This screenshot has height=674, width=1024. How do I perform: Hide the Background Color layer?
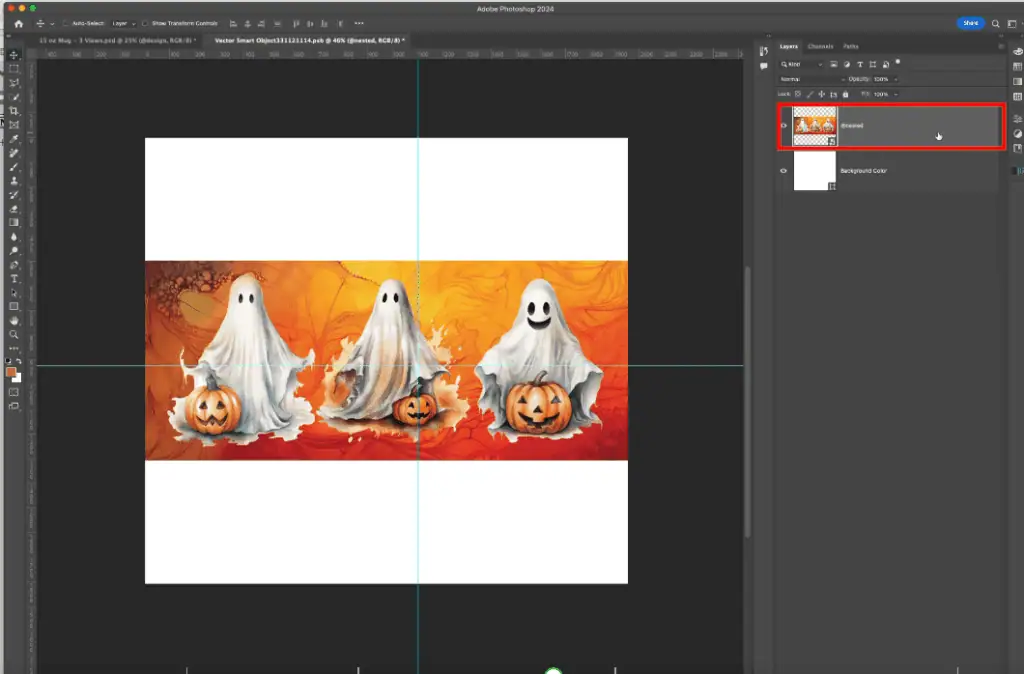click(784, 171)
